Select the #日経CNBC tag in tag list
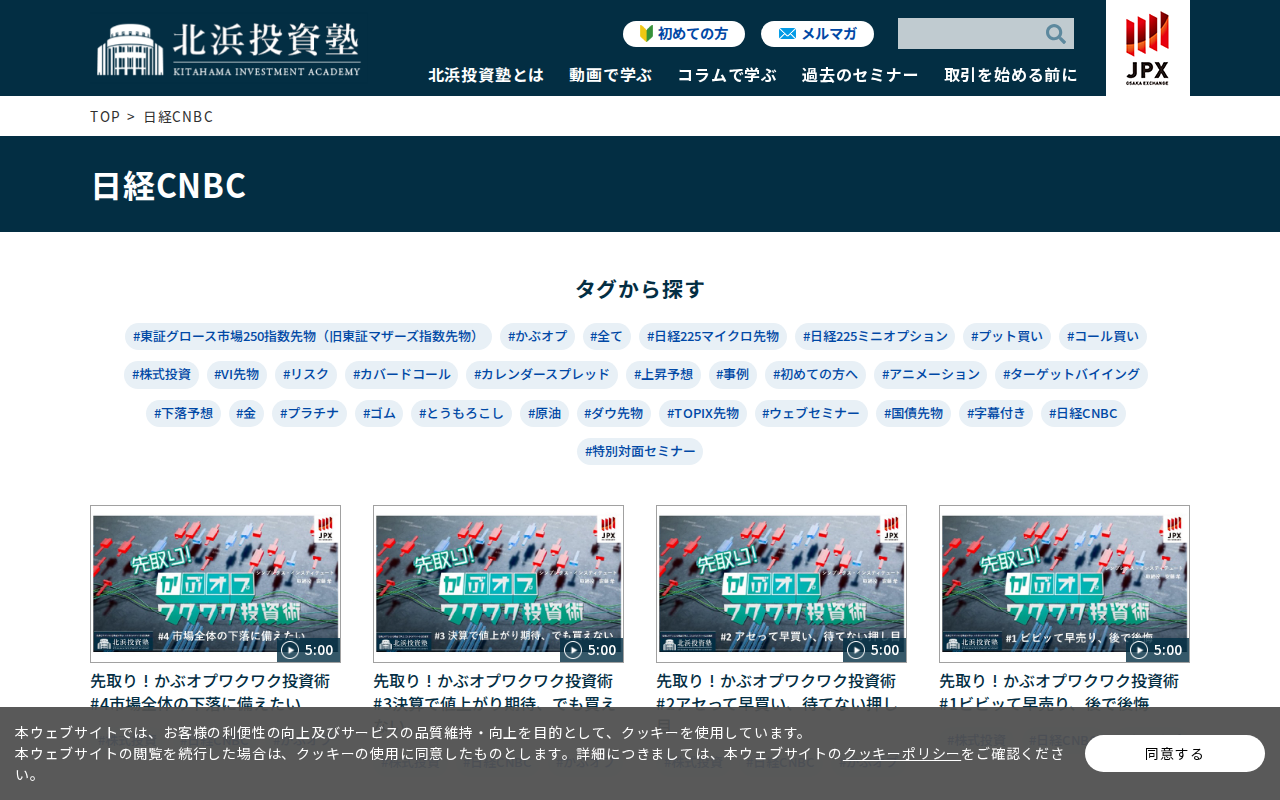Screen dimensions: 1280x800 click(1083, 414)
